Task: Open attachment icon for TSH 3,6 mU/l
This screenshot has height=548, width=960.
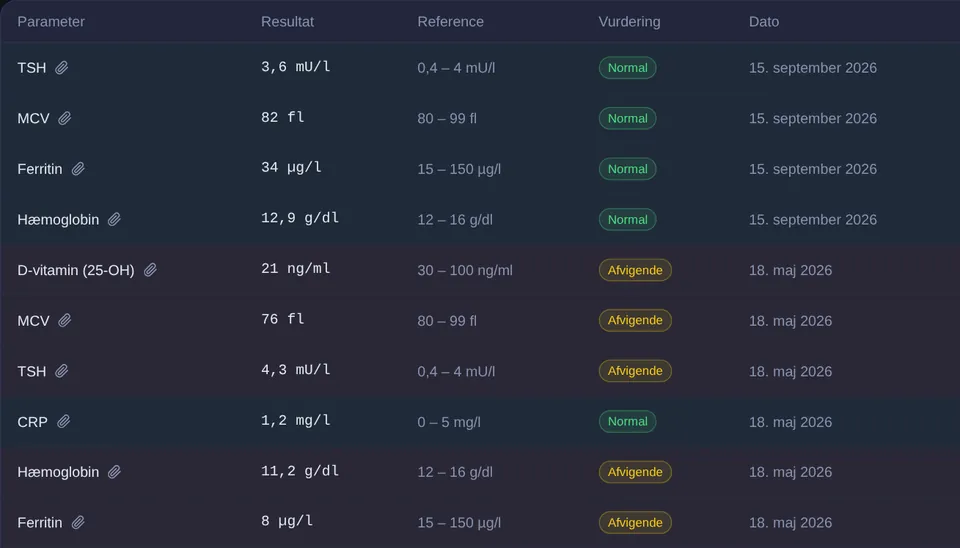Action: click(x=61, y=68)
